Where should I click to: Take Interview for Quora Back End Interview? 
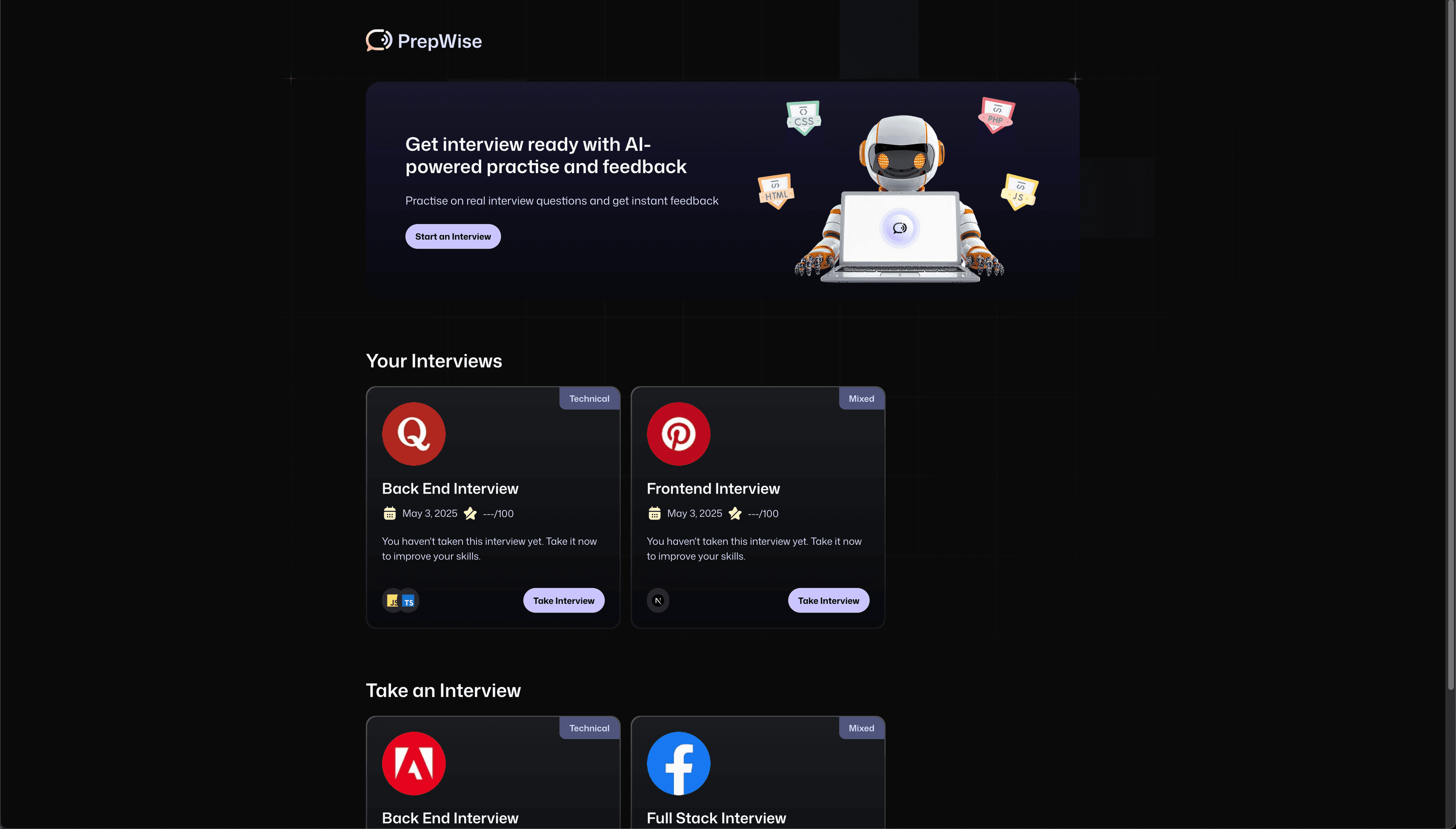point(564,601)
